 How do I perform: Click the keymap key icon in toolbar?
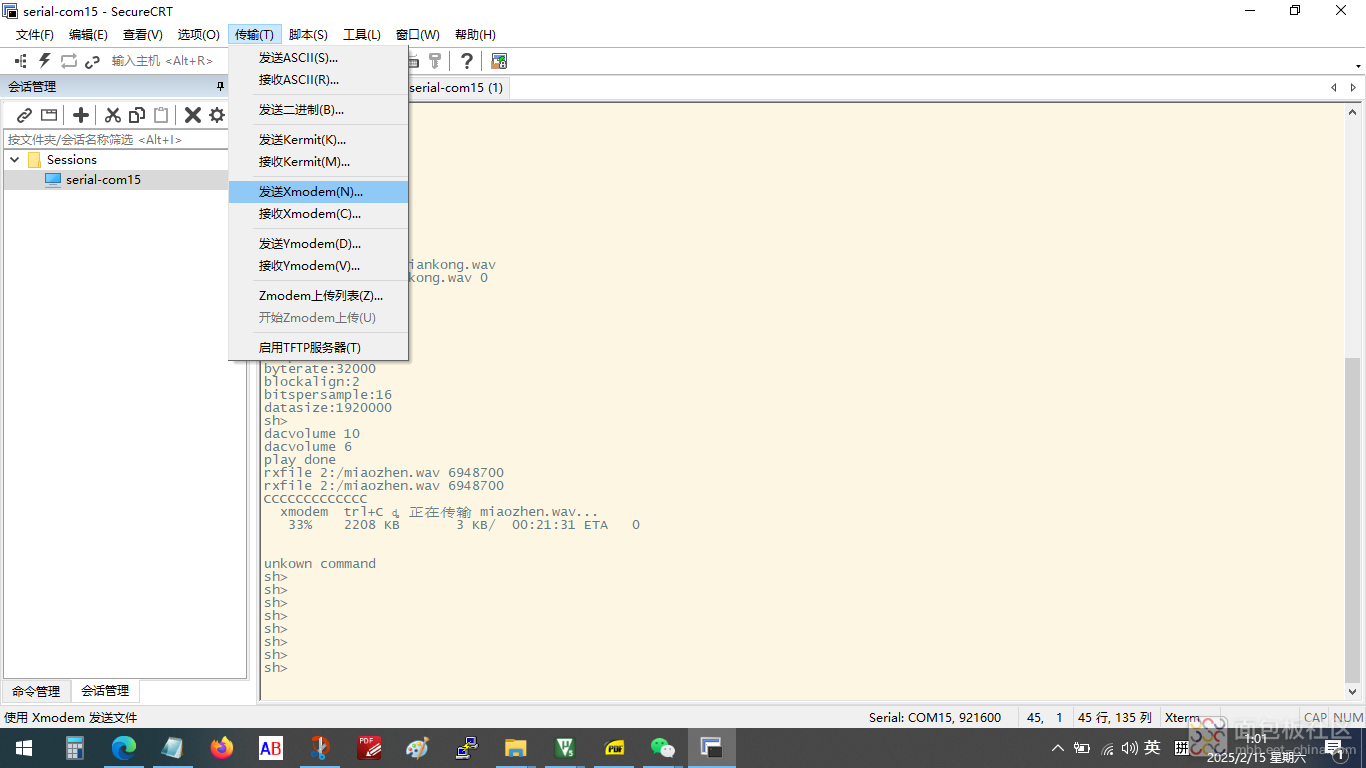tap(435, 61)
